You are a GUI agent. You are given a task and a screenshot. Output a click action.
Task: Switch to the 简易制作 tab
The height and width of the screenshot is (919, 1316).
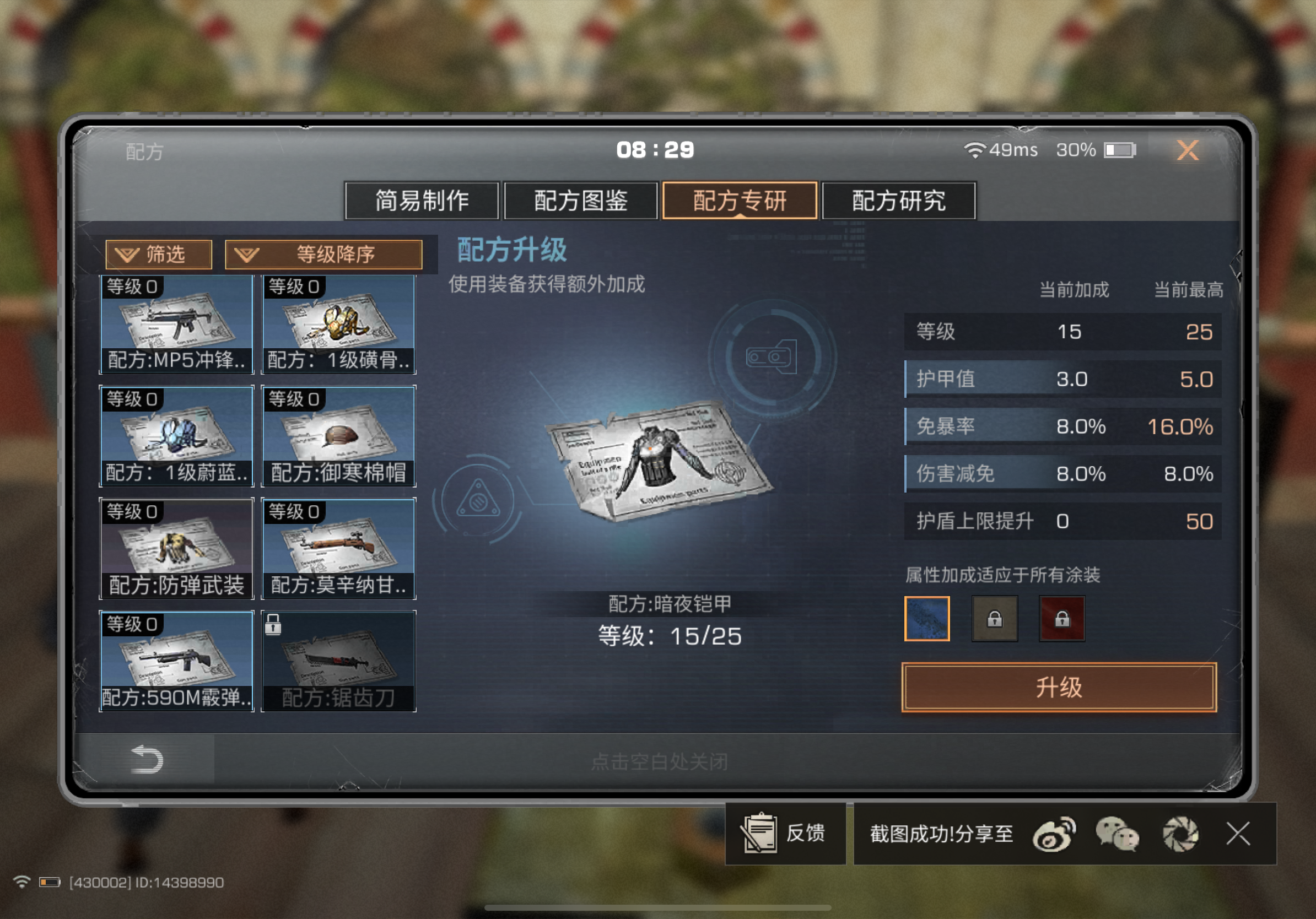pos(422,201)
